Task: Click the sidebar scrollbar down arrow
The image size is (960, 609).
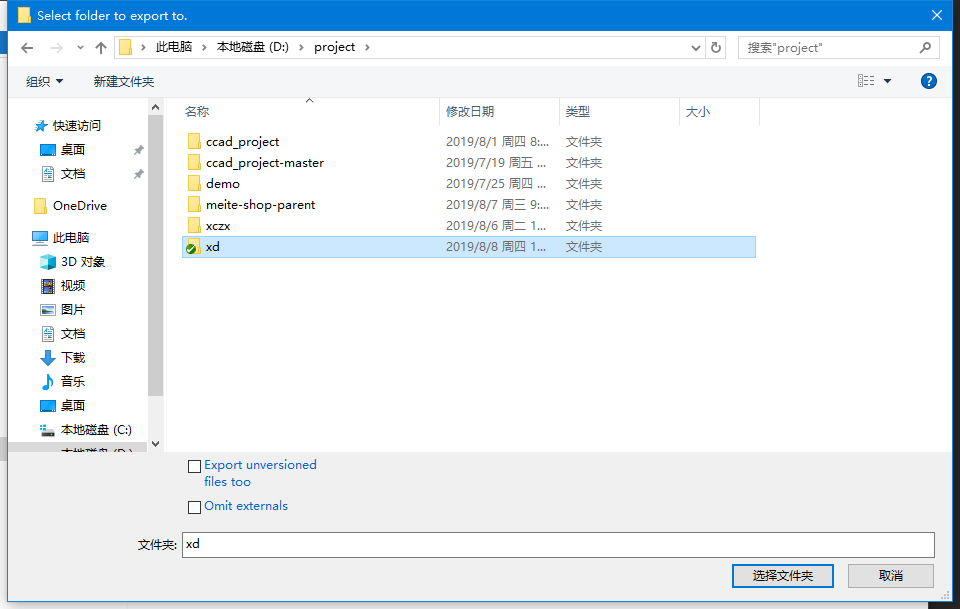Action: [x=156, y=444]
